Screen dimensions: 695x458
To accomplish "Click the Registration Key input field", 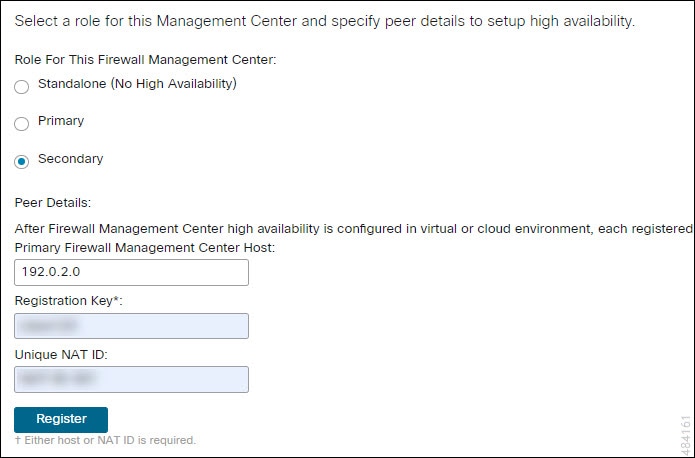I will click(131, 326).
